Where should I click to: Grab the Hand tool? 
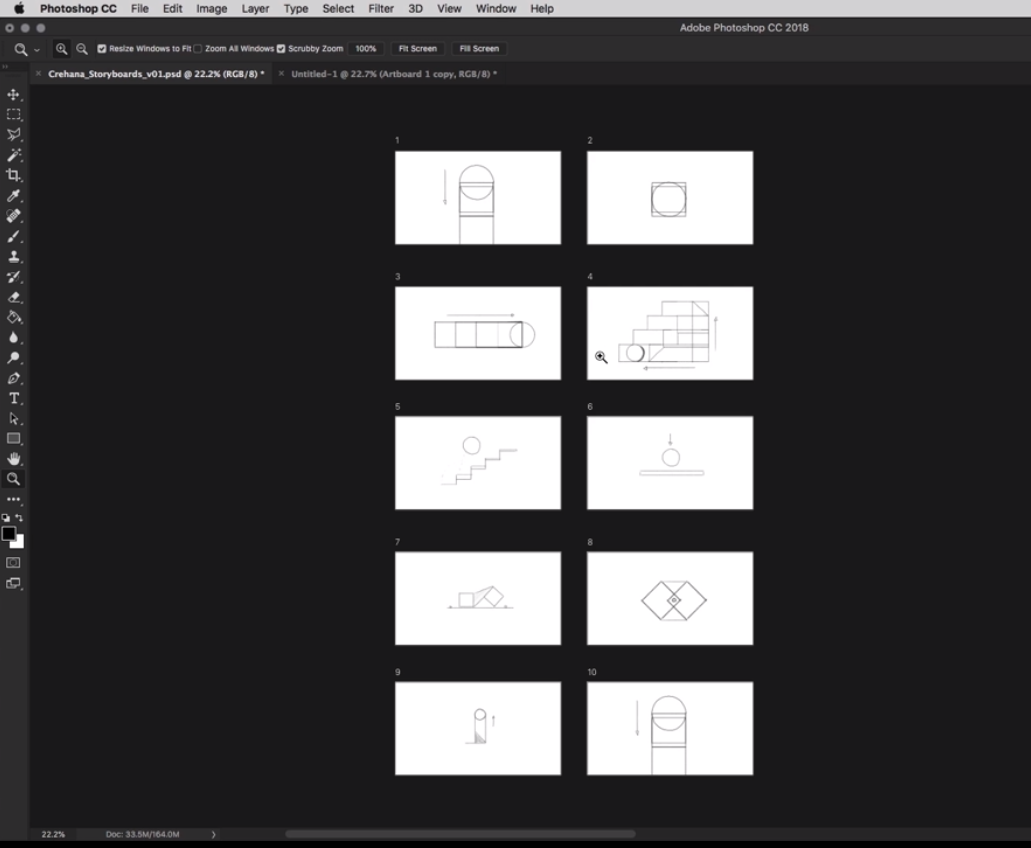pyautogui.click(x=14, y=459)
